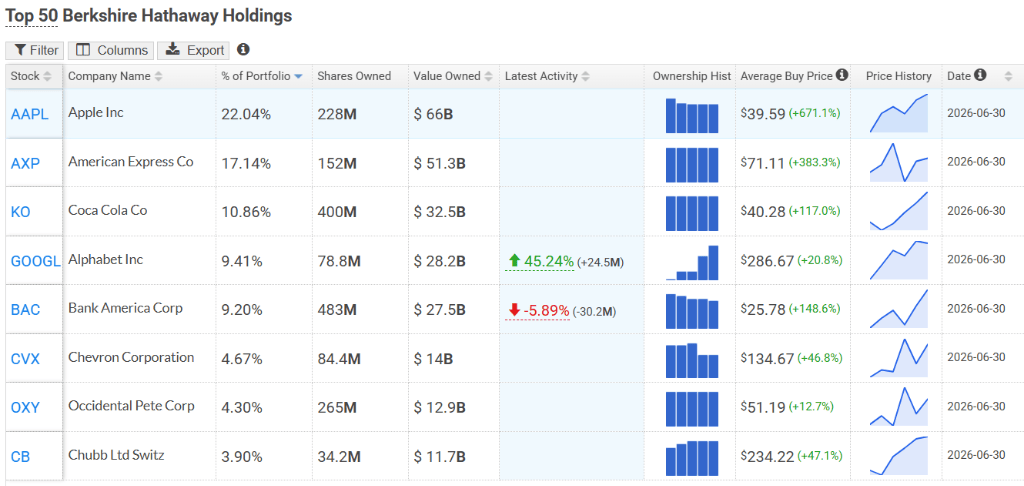Open KO ticker link
1024x486 pixels.
(21, 212)
